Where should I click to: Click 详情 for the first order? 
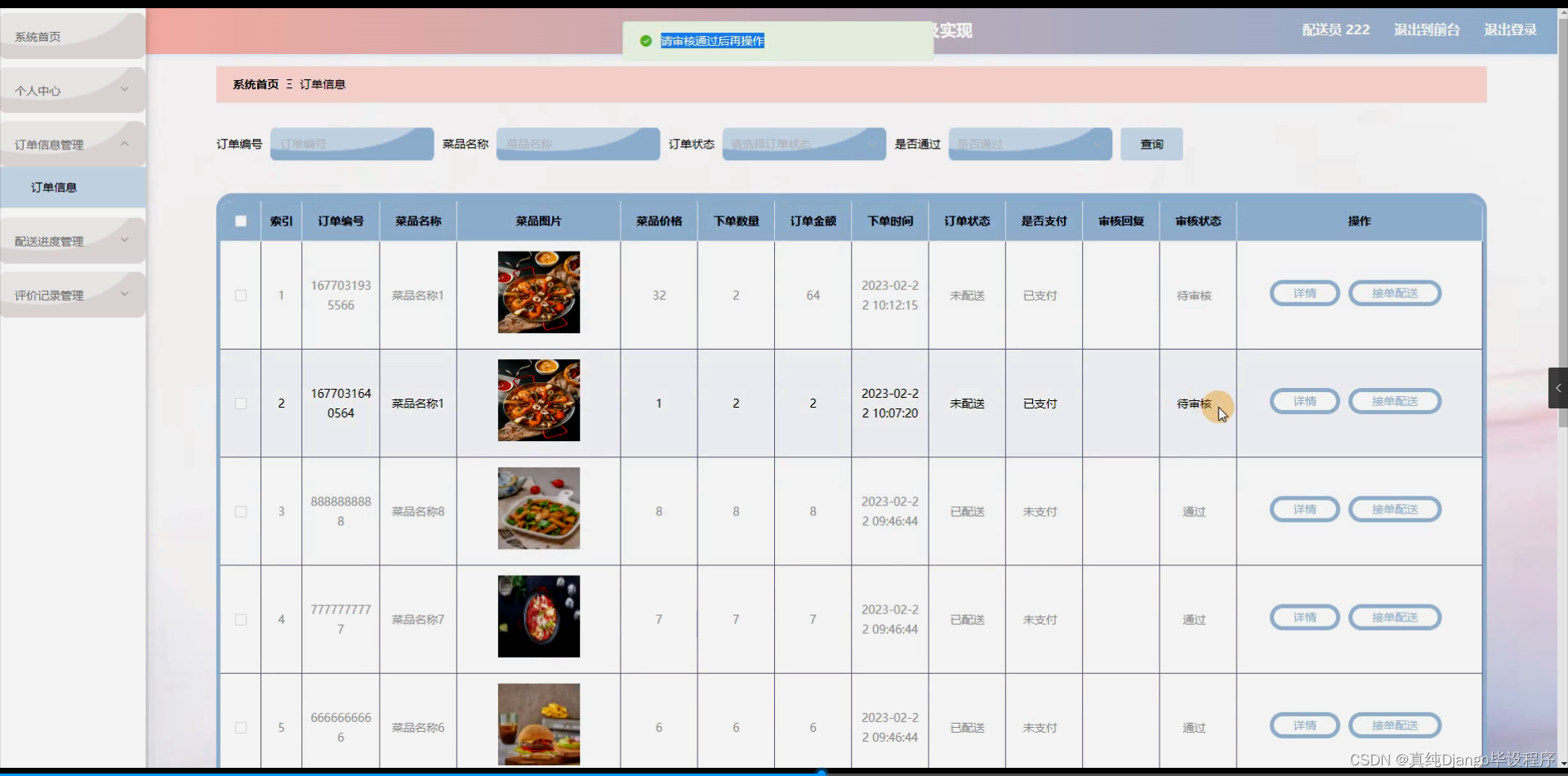[x=1303, y=293]
